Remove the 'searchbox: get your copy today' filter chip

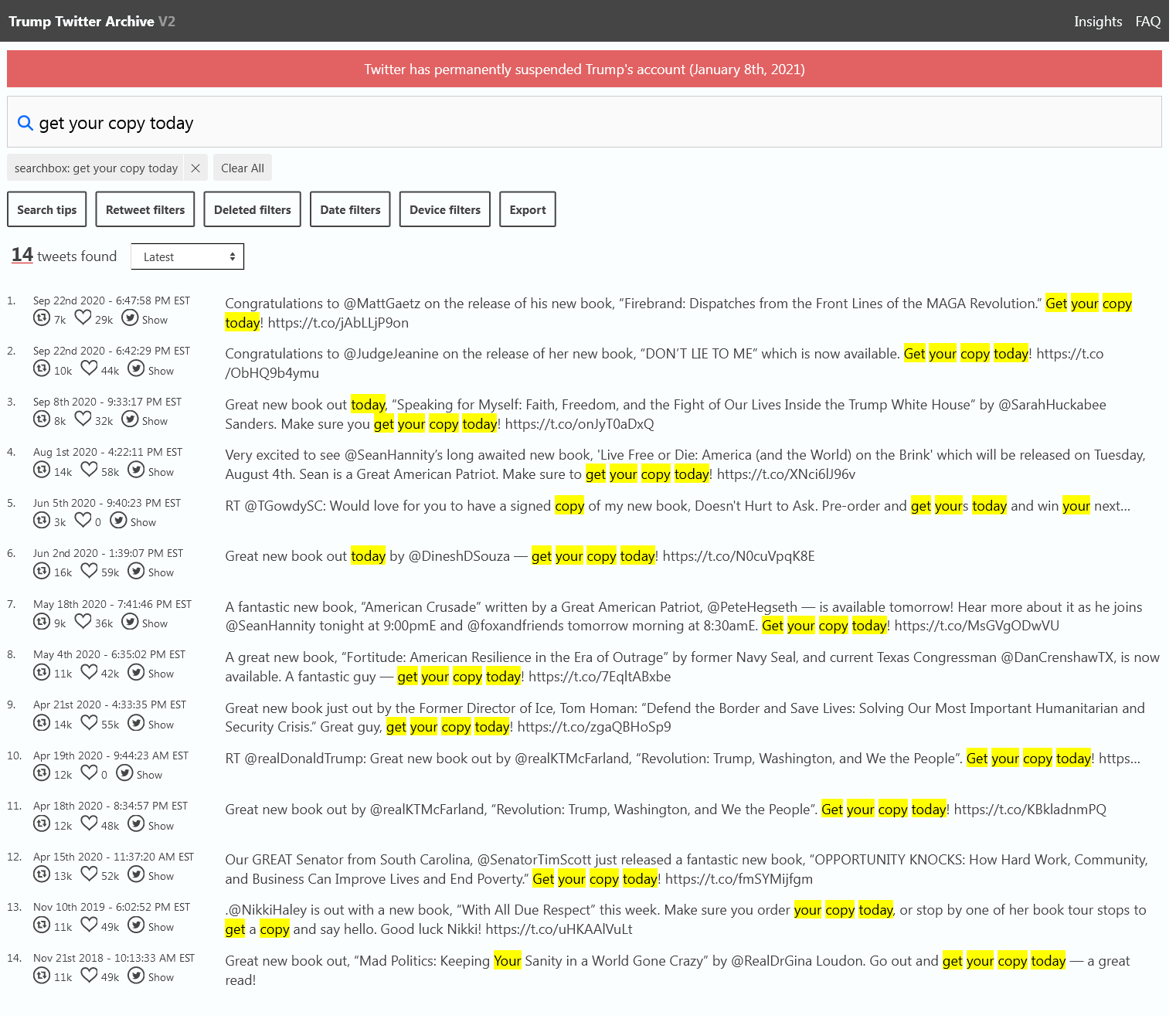tap(195, 168)
